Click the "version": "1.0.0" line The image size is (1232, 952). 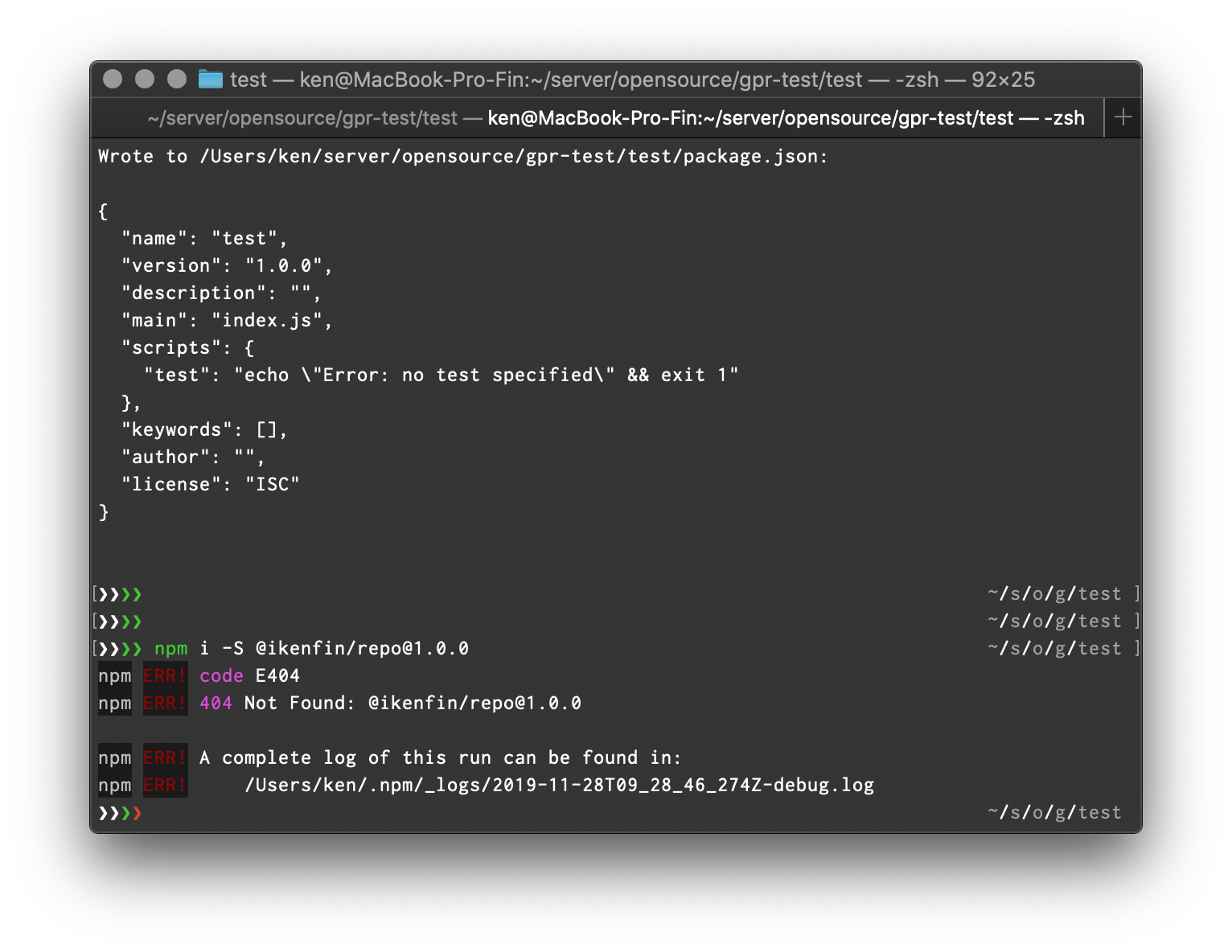(227, 266)
